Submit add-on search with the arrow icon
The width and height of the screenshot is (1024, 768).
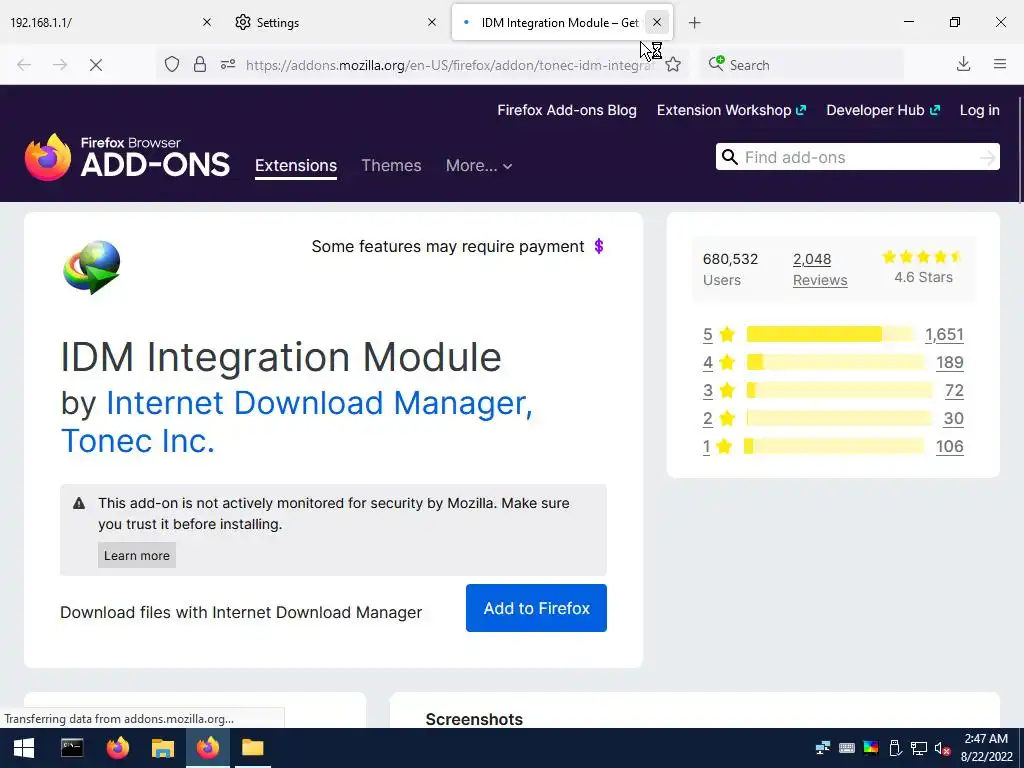[x=987, y=157]
